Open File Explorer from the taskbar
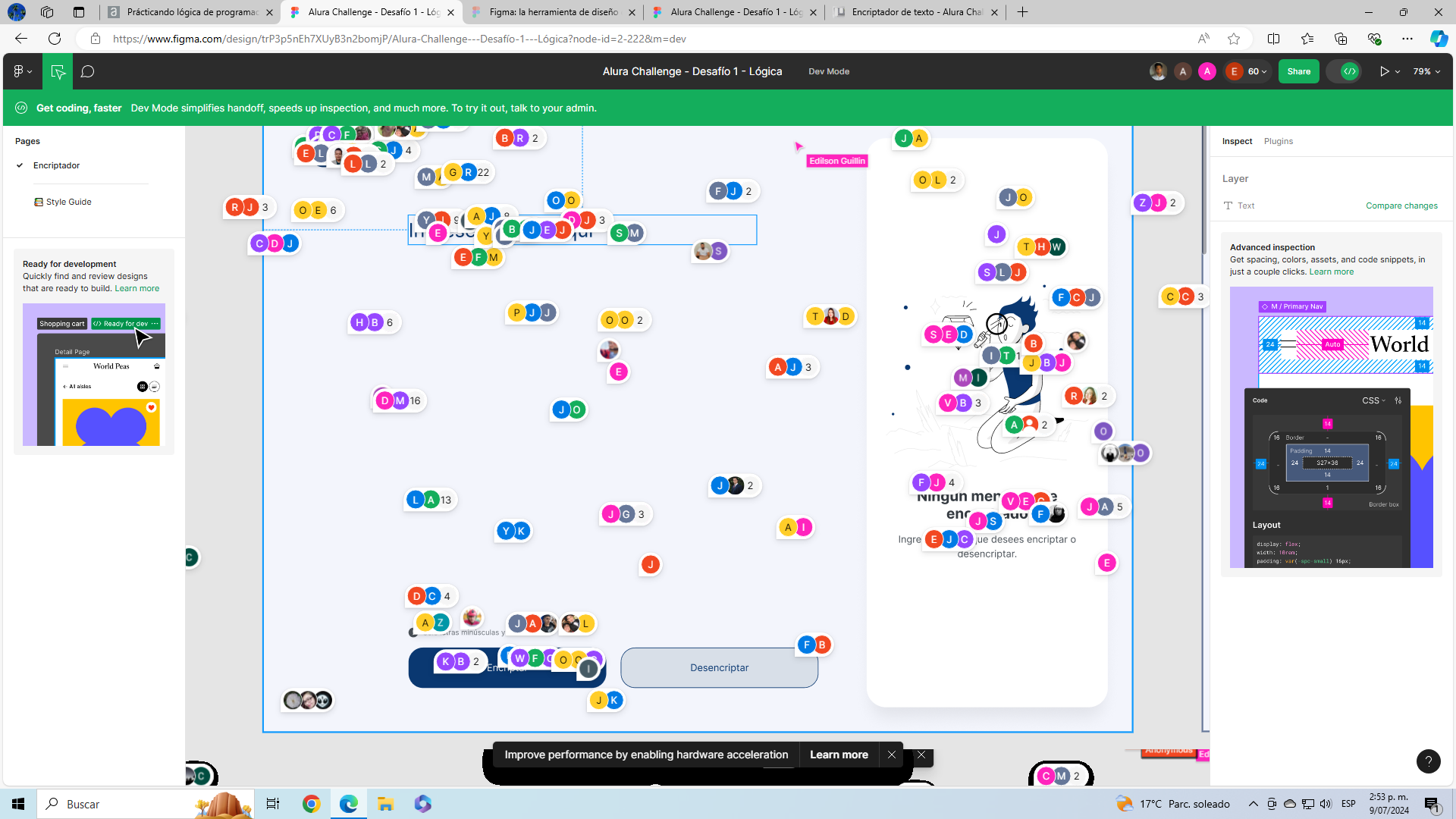This screenshot has height=819, width=1456. (x=385, y=804)
